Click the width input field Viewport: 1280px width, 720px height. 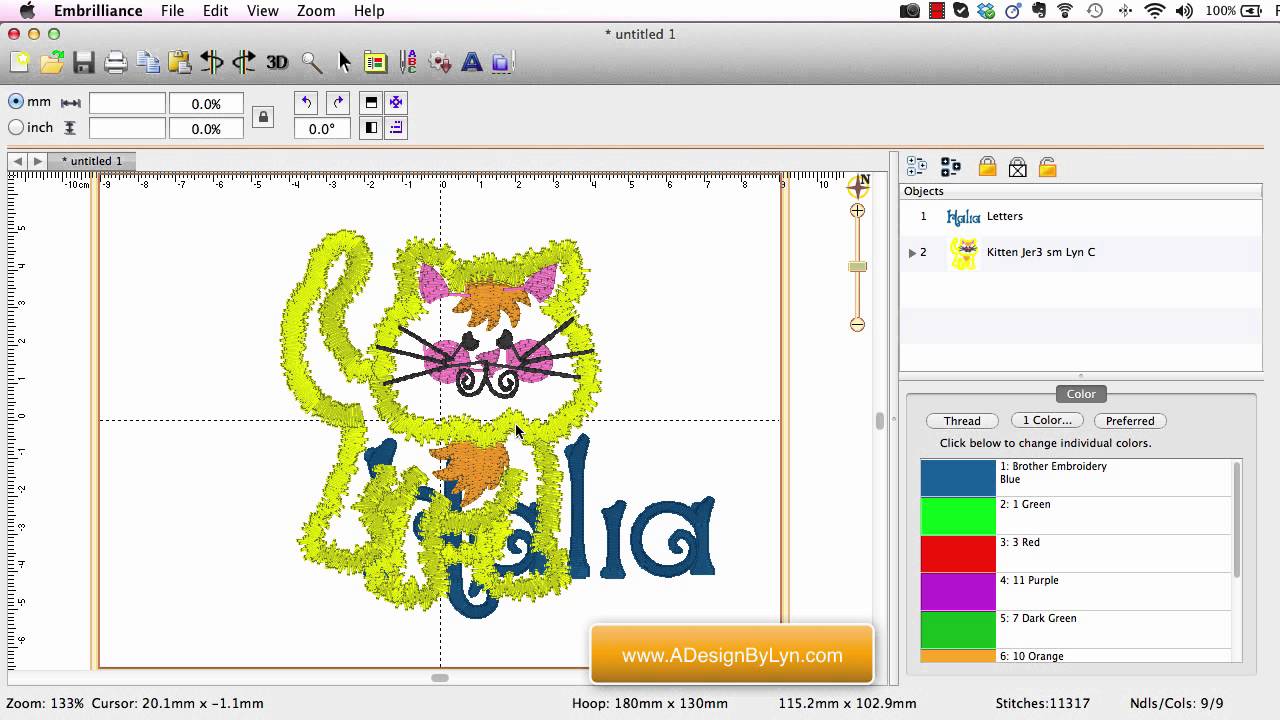pos(127,104)
